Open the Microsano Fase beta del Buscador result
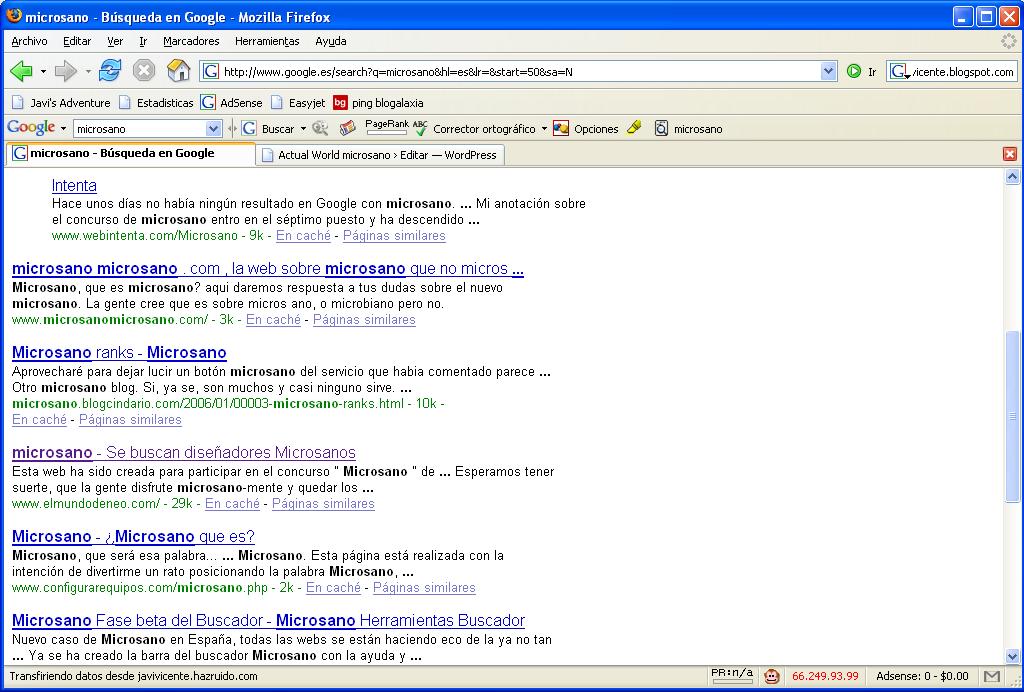Viewport: 1024px width, 692px height. pyautogui.click(x=268, y=620)
